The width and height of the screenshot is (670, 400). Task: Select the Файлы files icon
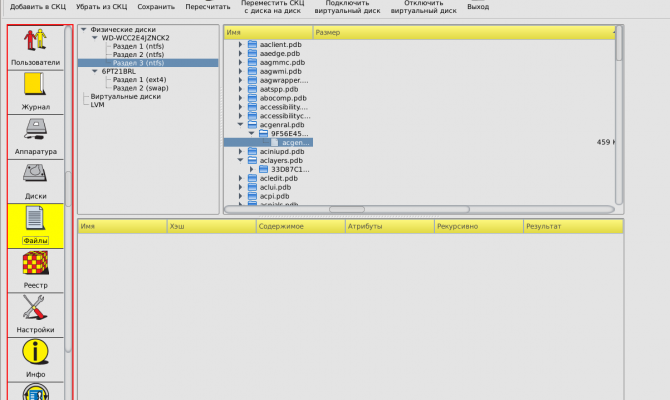click(x=35, y=218)
